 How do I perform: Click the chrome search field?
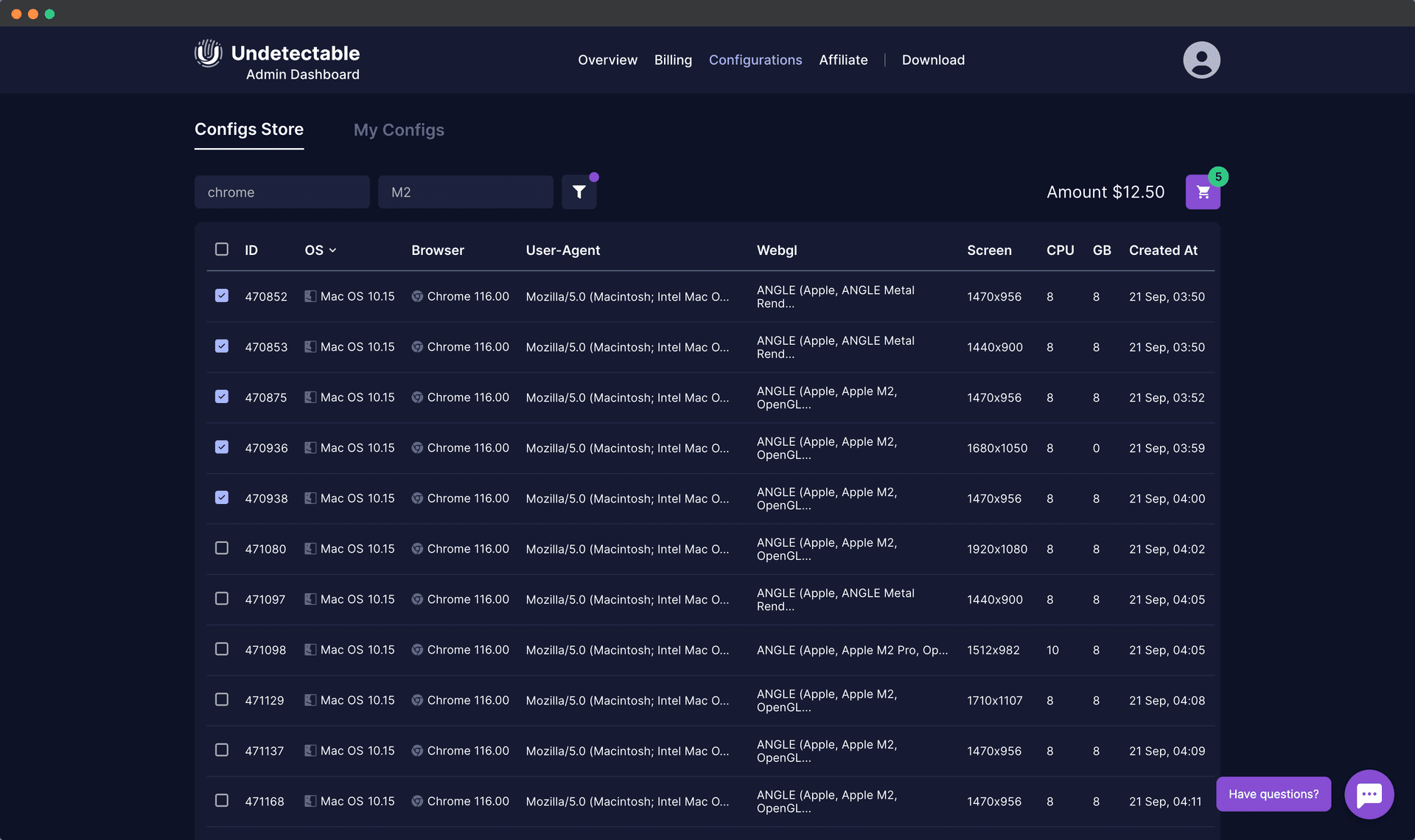click(x=282, y=192)
